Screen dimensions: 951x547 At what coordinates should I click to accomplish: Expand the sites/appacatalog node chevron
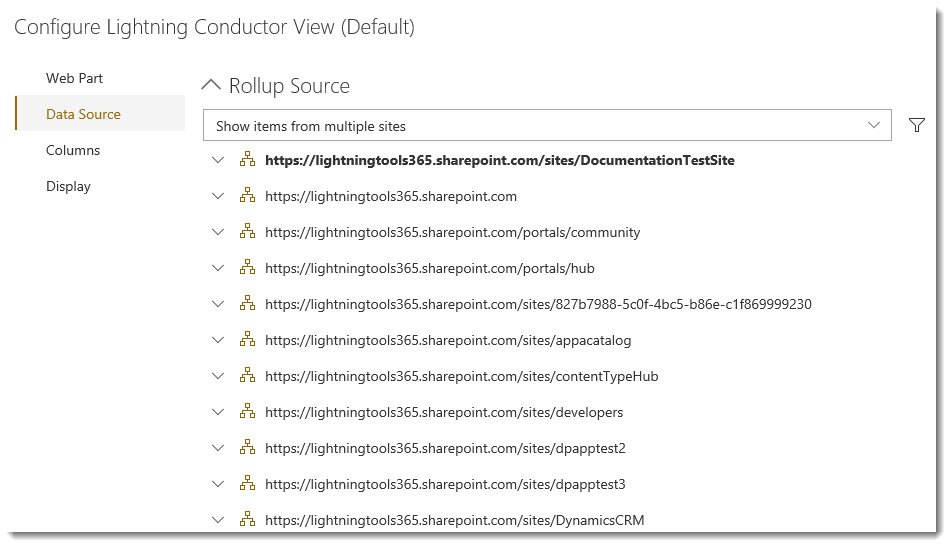pos(218,340)
